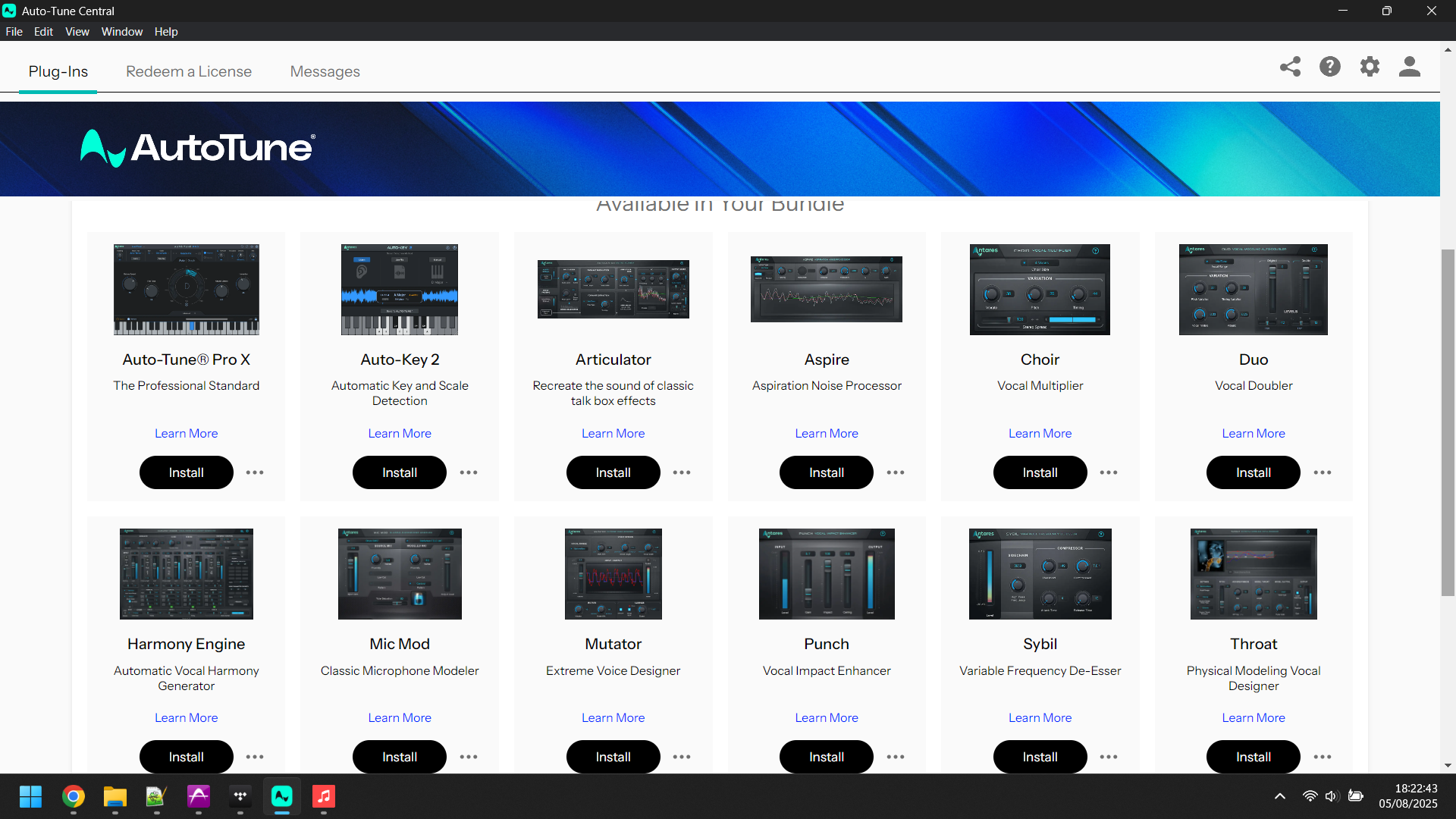Image resolution: width=1456 pixels, height=819 pixels.
Task: Switch to the Plug-Ins tab
Action: click(x=58, y=71)
